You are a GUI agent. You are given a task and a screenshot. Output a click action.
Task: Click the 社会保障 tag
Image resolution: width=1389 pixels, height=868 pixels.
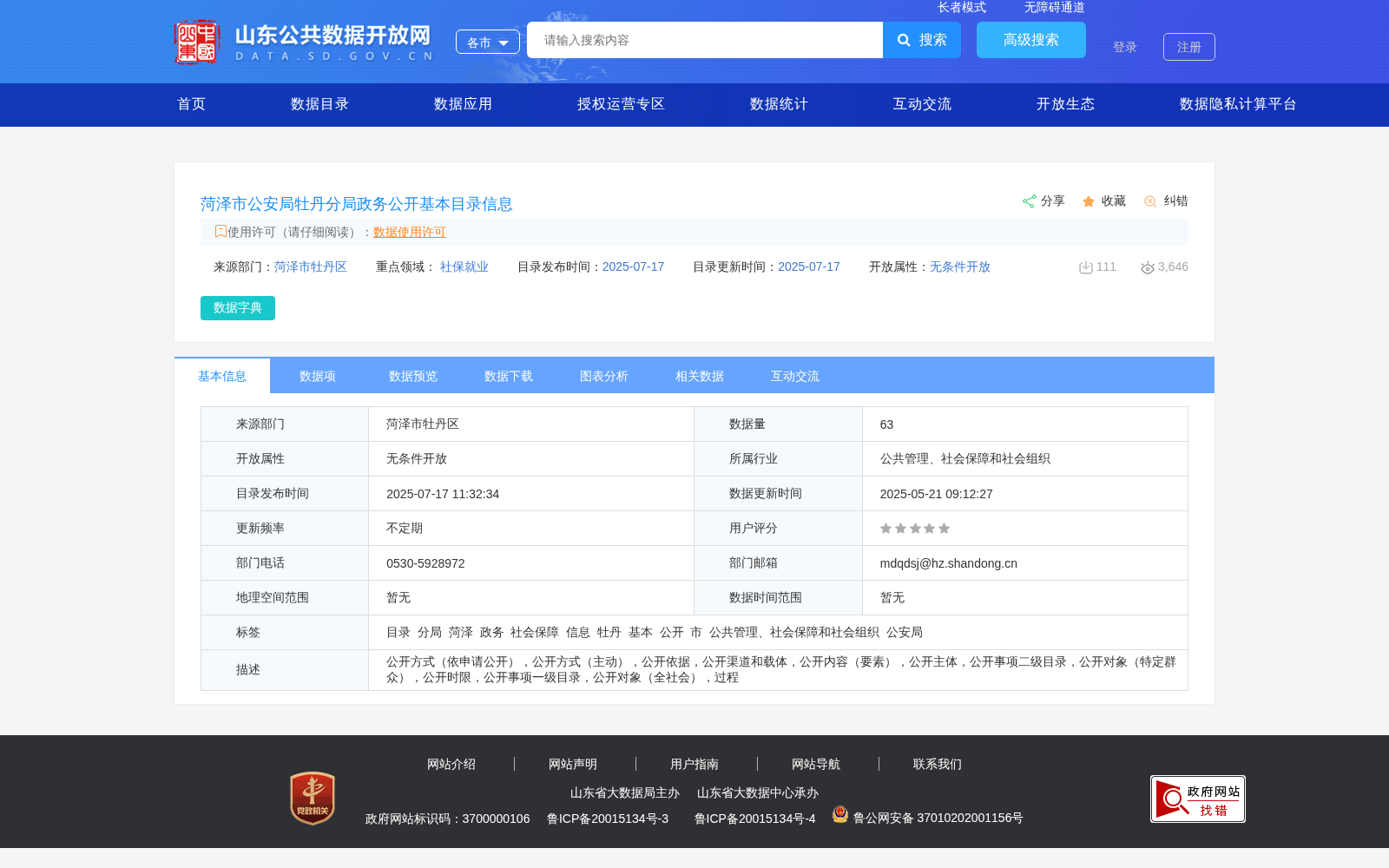535,633
